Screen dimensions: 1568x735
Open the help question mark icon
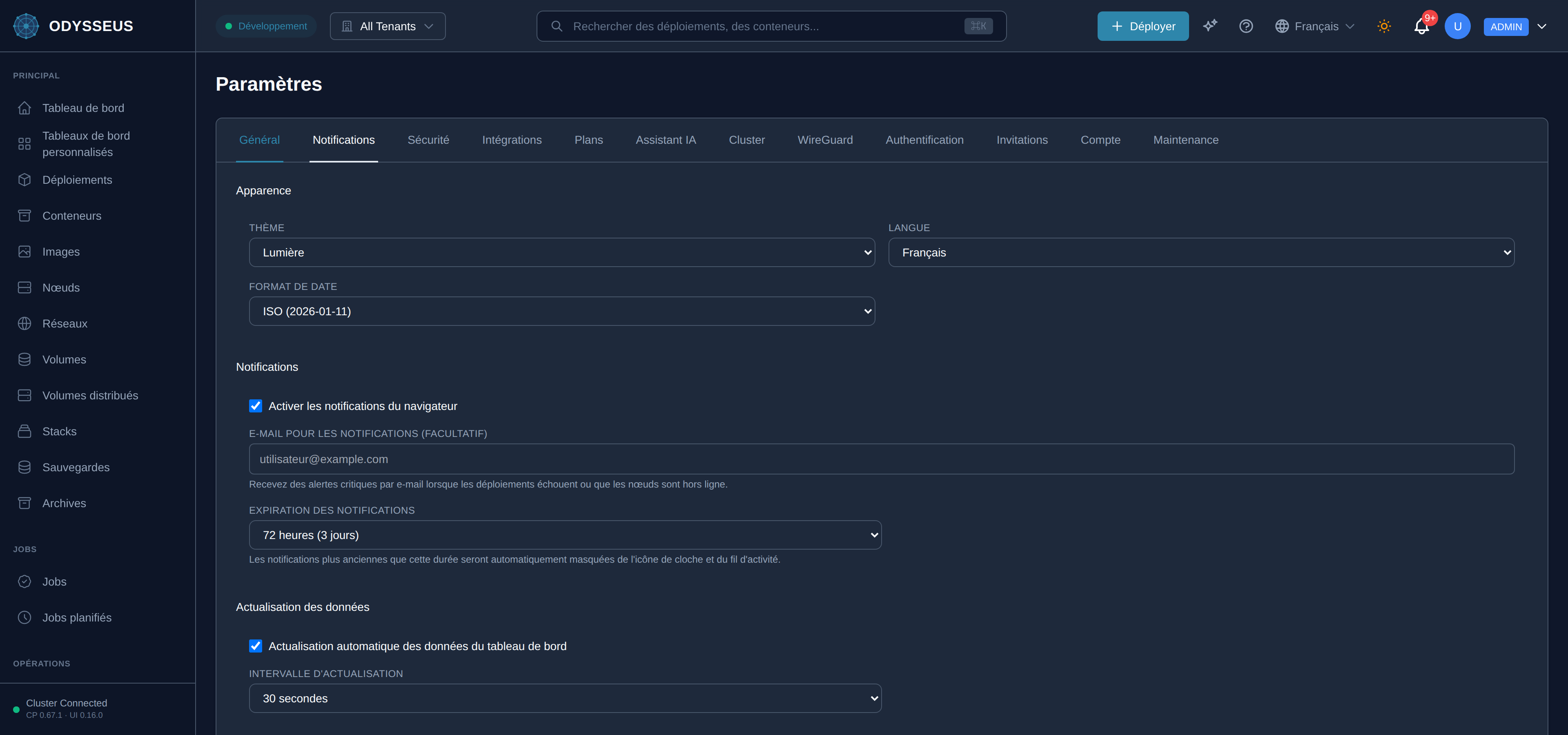pos(1246,26)
